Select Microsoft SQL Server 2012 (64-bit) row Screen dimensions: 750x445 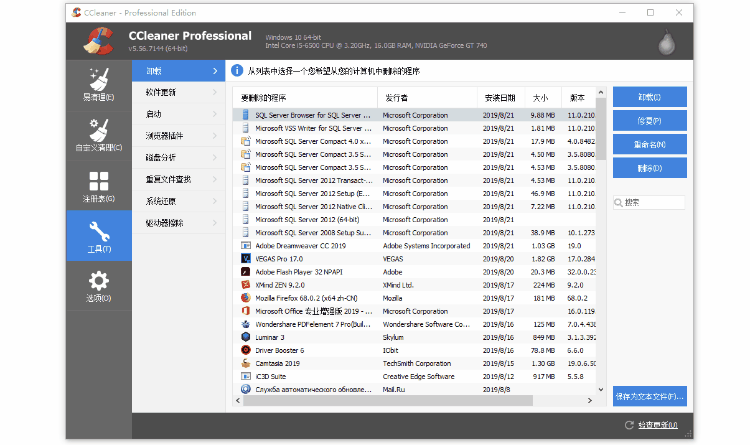point(414,220)
